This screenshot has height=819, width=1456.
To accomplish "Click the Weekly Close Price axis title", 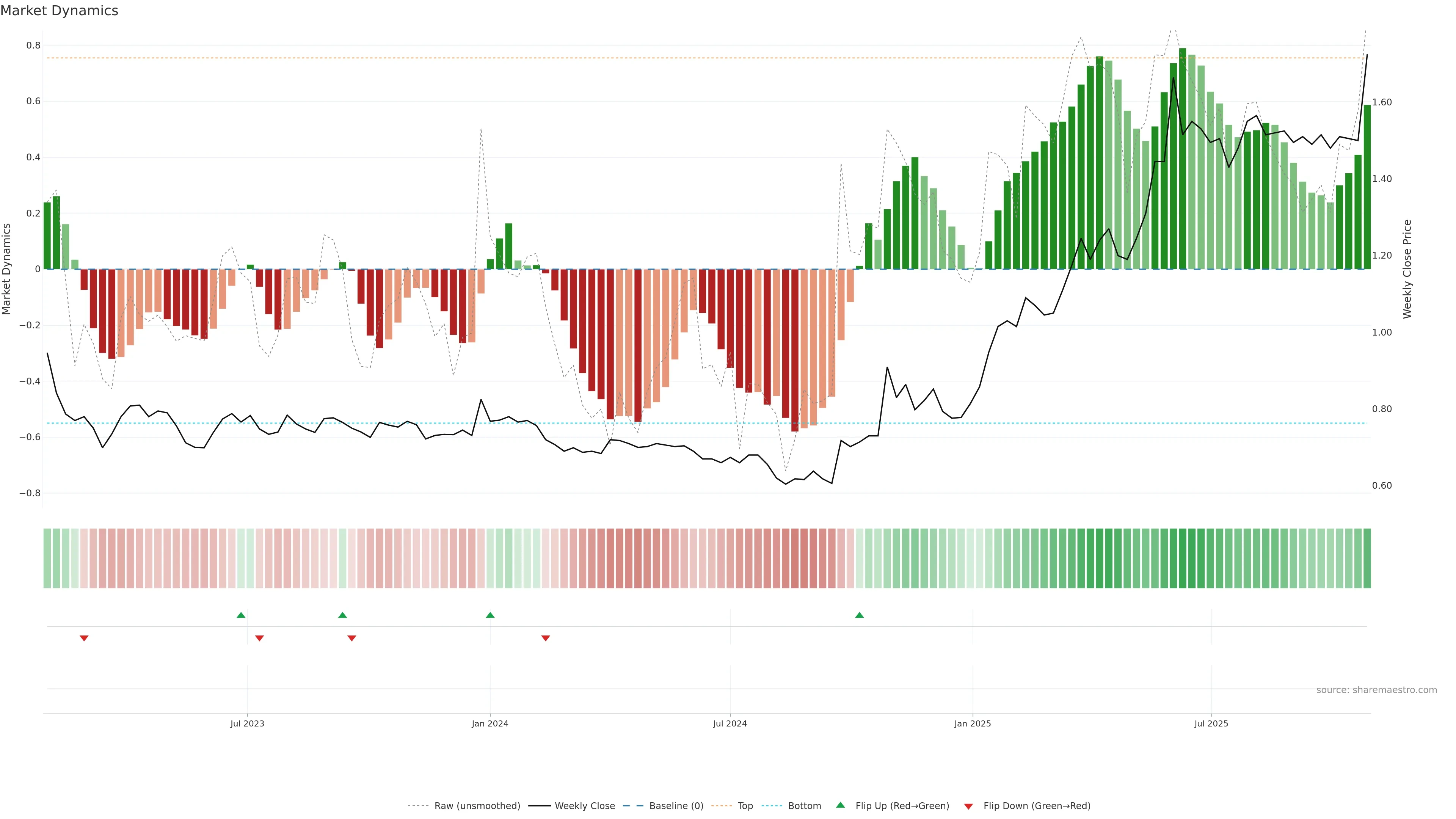I will coord(1407,269).
